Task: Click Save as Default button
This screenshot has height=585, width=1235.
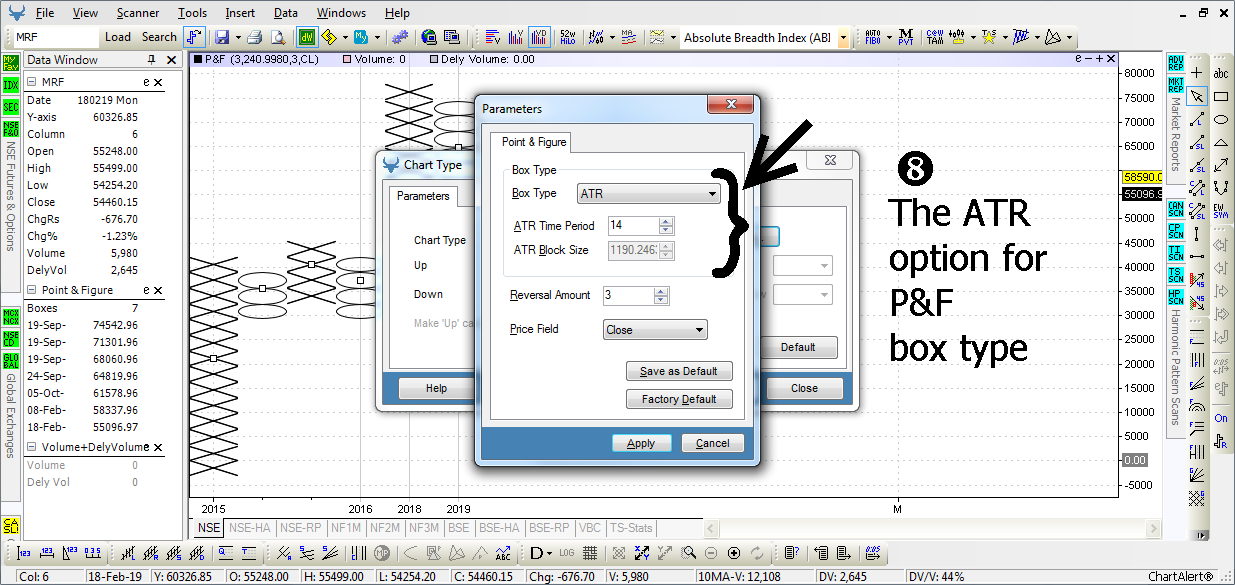Action: coord(679,371)
